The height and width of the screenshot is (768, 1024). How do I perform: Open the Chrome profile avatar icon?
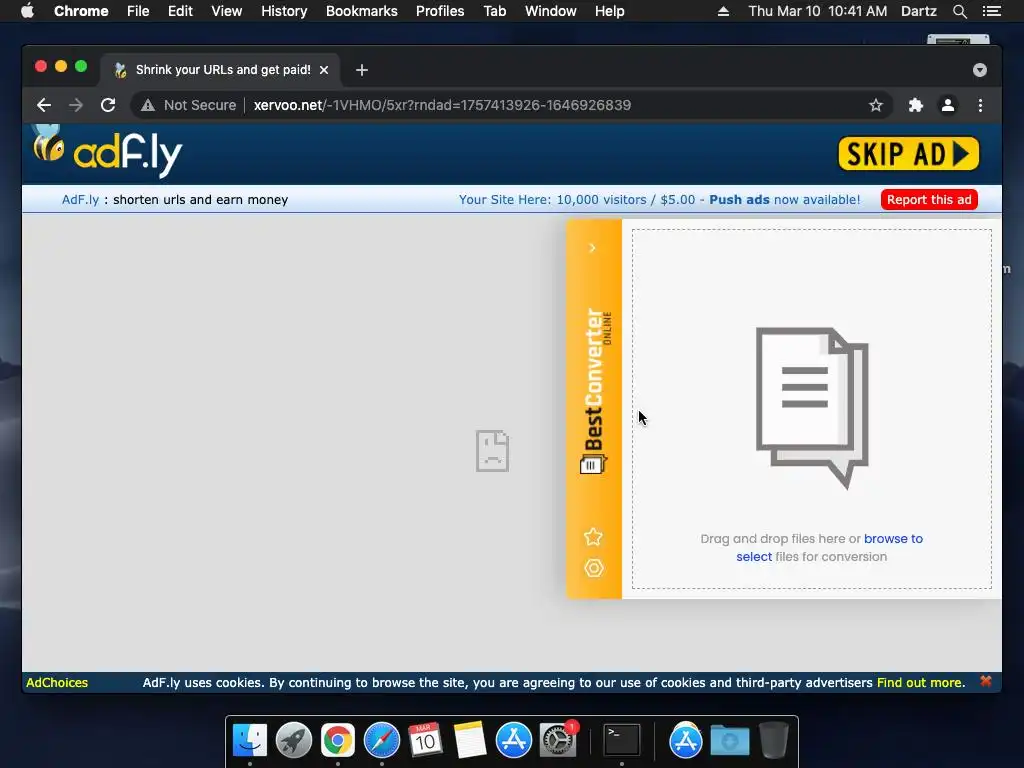pos(948,105)
